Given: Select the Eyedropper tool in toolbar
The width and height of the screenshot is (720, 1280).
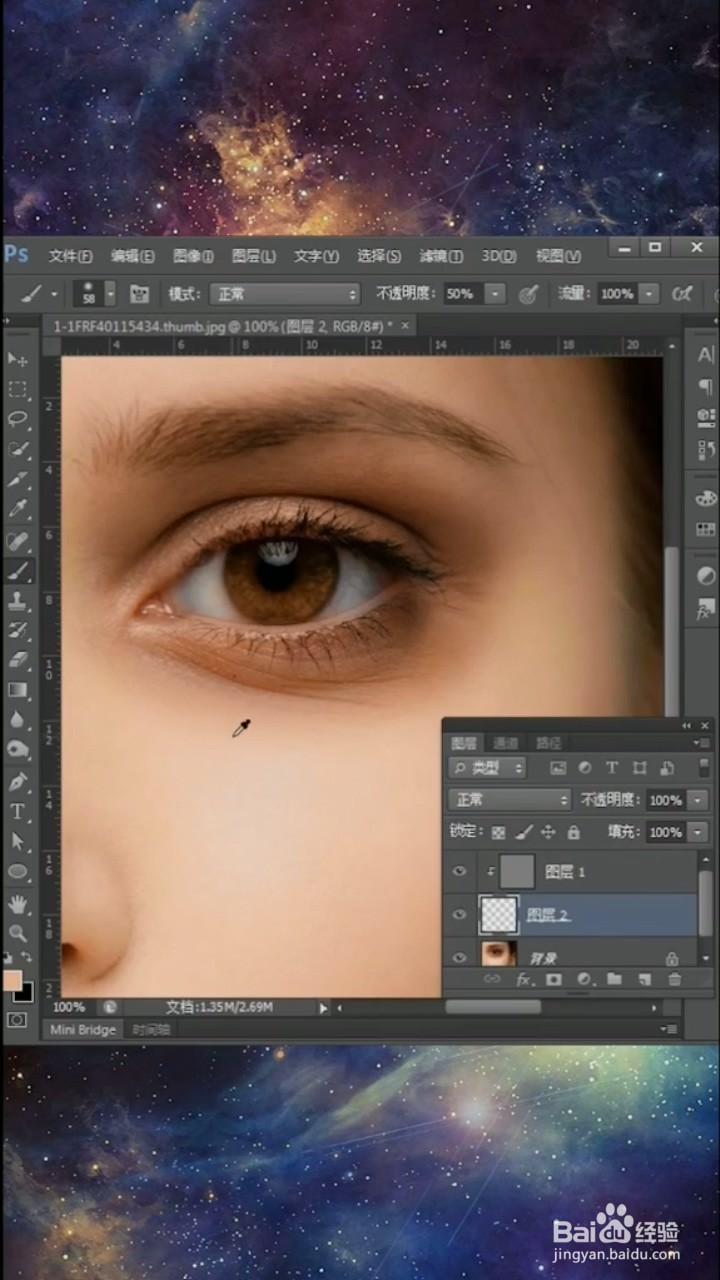Looking at the screenshot, I should coord(18,510).
